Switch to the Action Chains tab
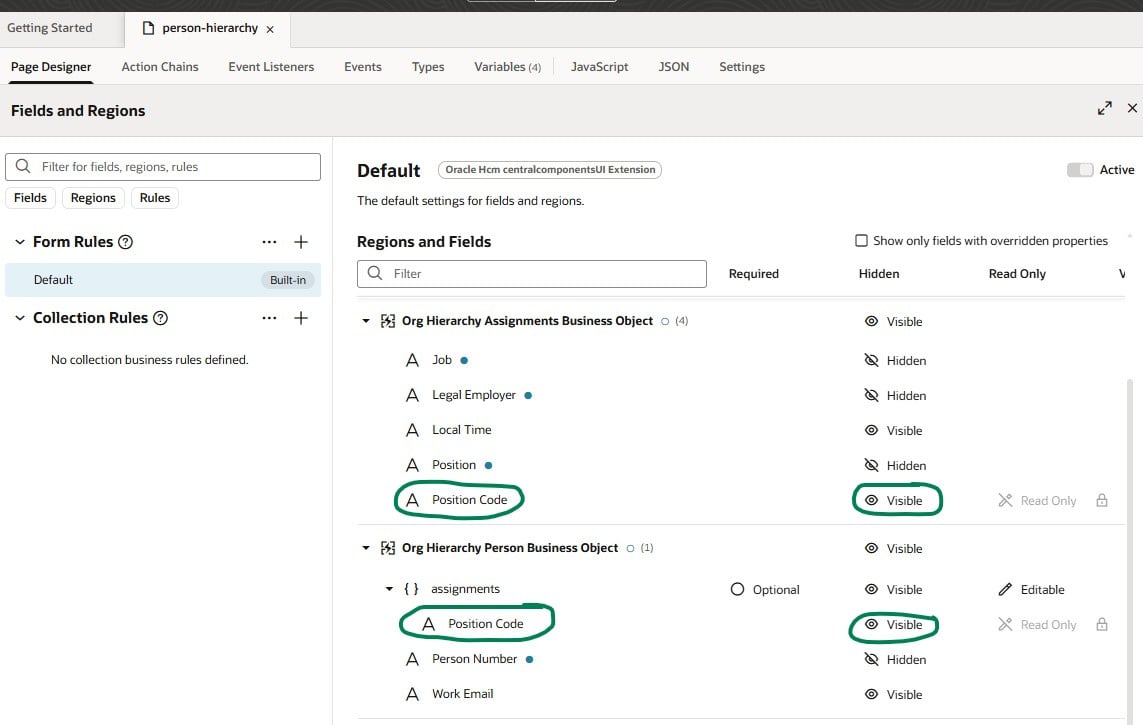1143x725 pixels. [x=160, y=66]
